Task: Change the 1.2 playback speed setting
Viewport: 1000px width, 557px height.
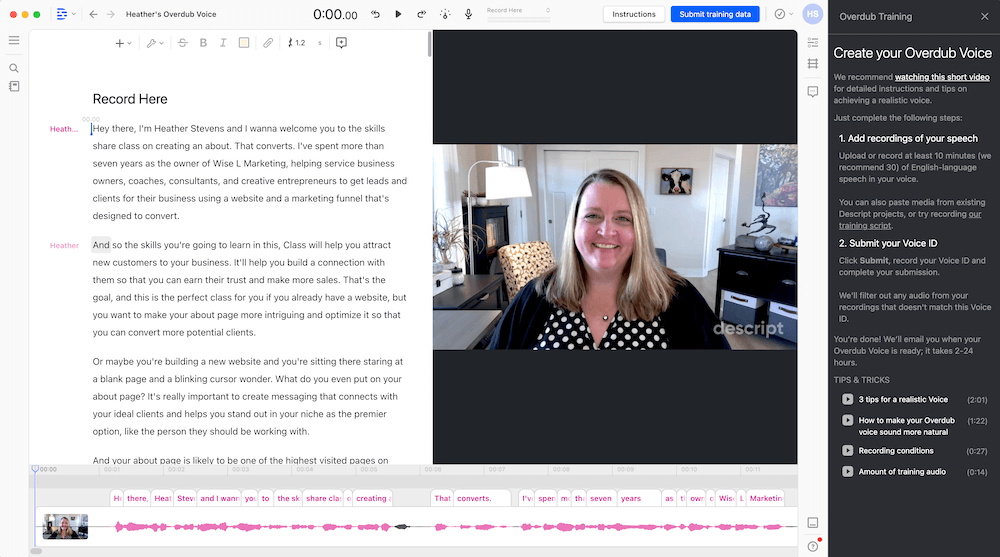Action: pos(297,43)
